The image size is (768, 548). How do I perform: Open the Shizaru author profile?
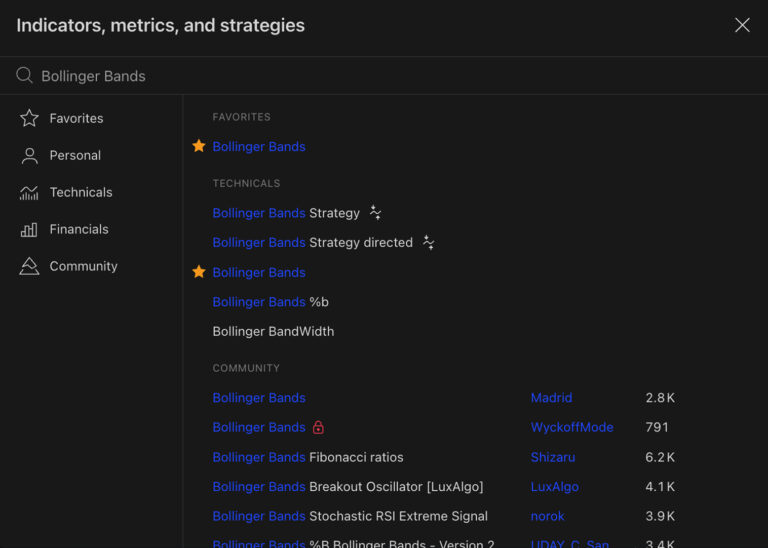pyautogui.click(x=554, y=457)
